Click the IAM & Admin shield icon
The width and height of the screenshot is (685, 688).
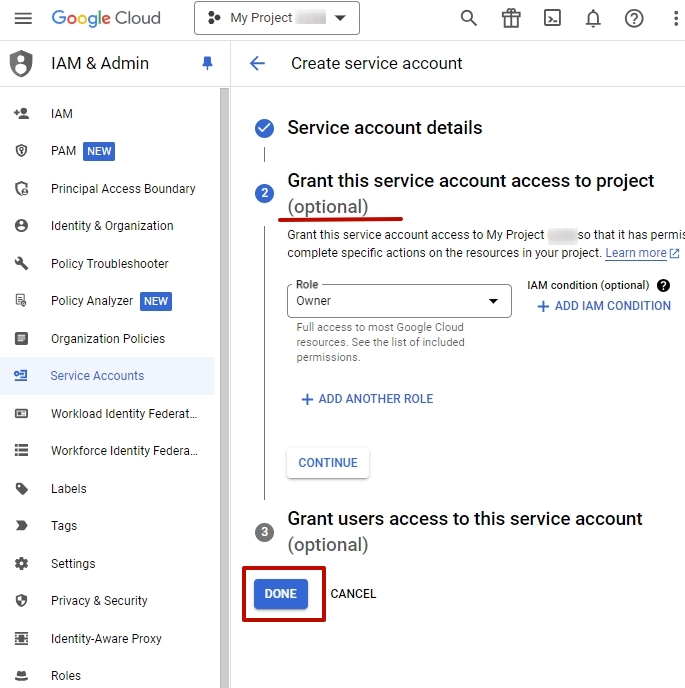tap(21, 63)
